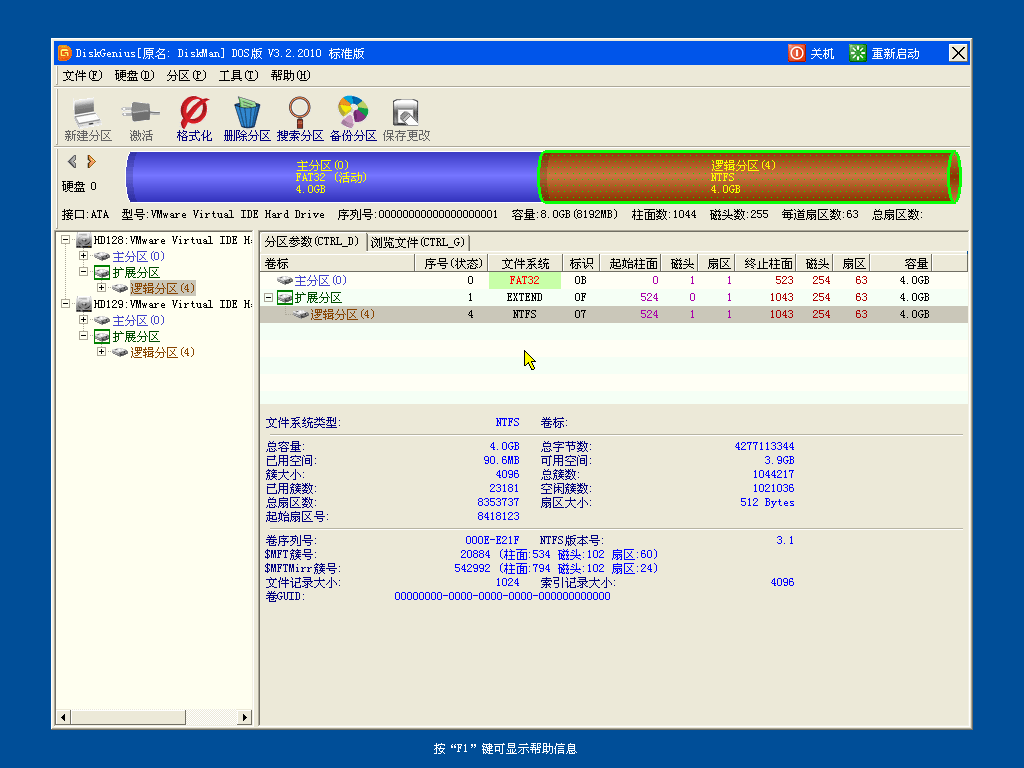The height and width of the screenshot is (768, 1024).
Task: Click the Restart (重新启动) button
Action: coord(884,54)
